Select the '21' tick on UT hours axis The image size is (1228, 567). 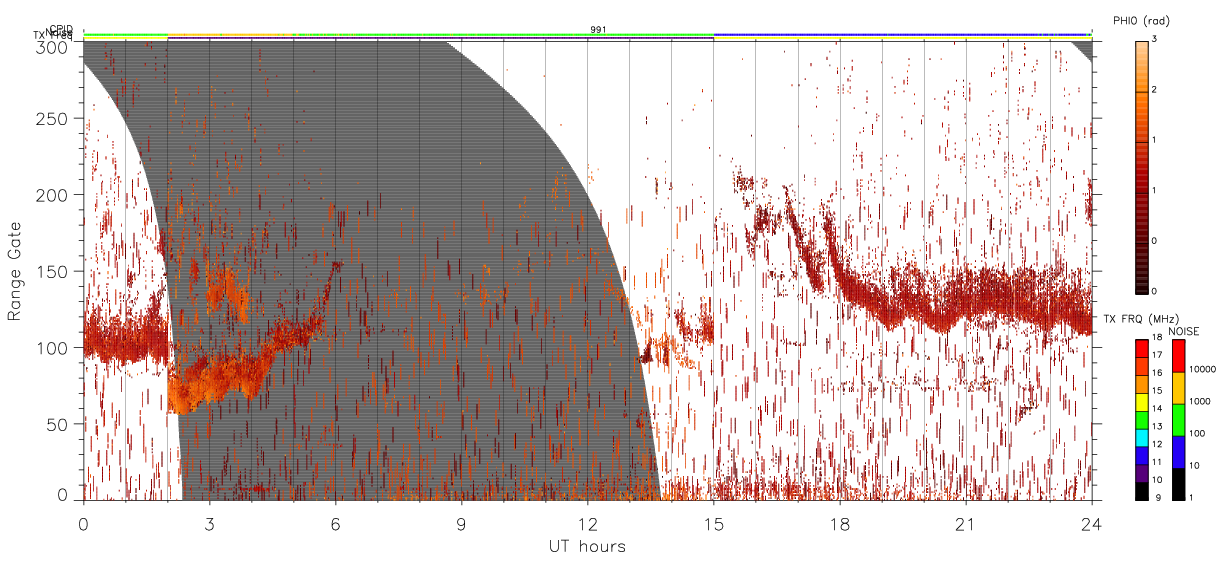click(966, 524)
